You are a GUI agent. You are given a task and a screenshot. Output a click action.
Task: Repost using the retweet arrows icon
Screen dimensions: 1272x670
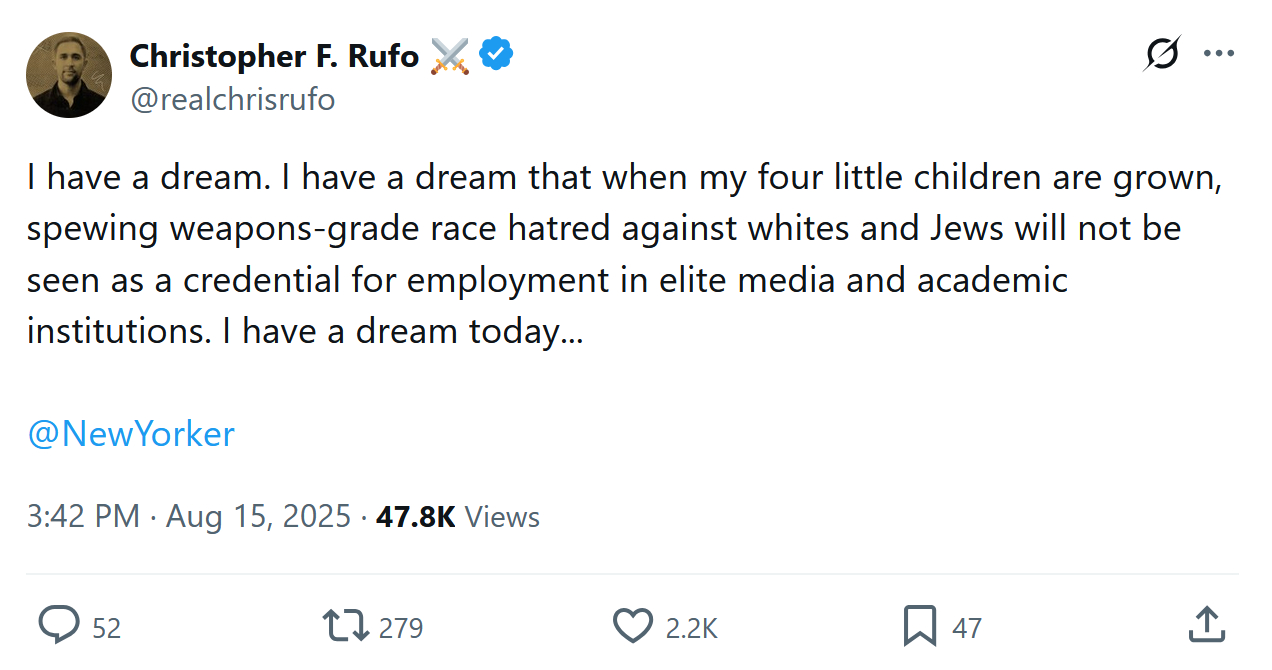pyautogui.click(x=345, y=626)
